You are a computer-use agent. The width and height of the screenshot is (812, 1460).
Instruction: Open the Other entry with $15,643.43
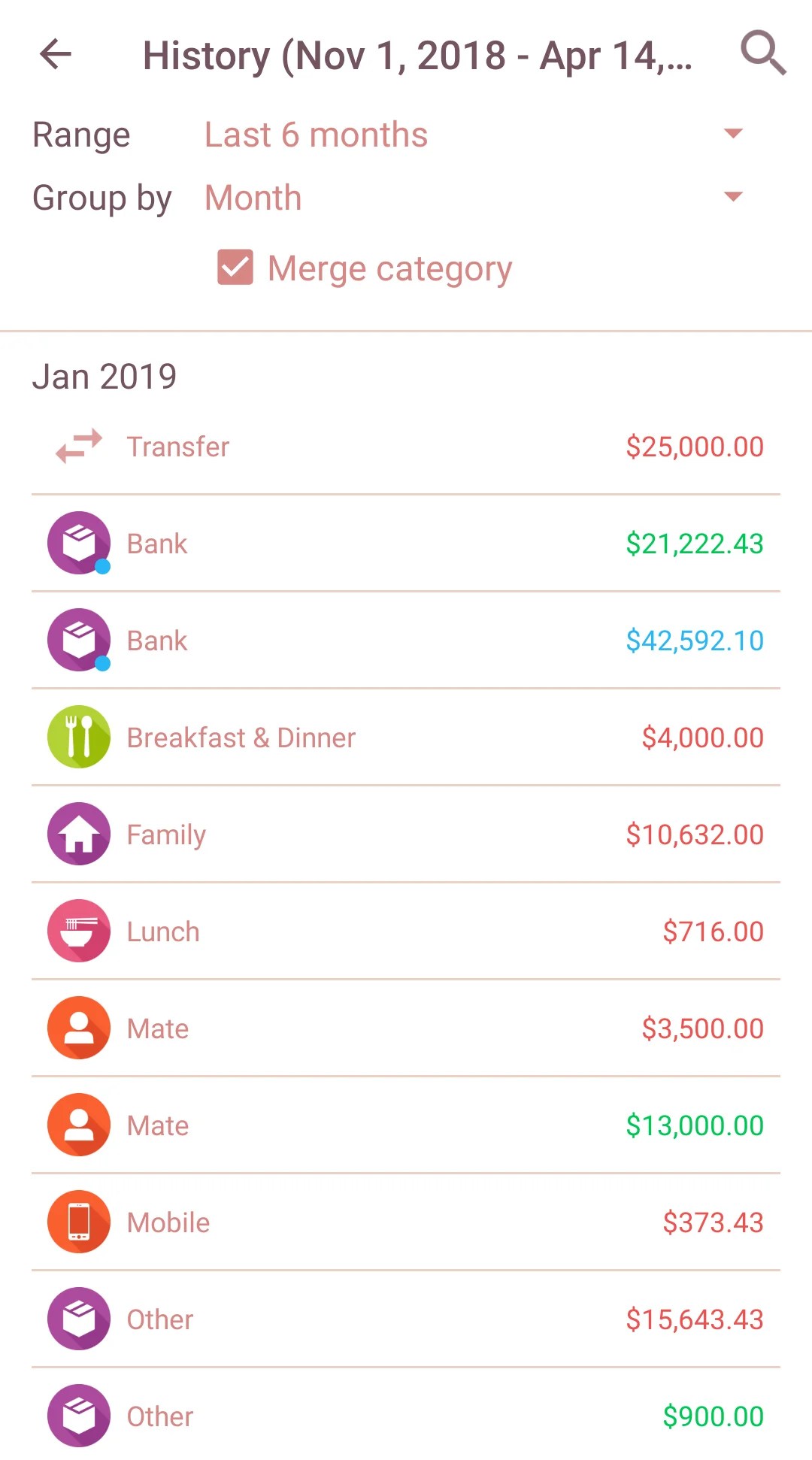point(406,1319)
